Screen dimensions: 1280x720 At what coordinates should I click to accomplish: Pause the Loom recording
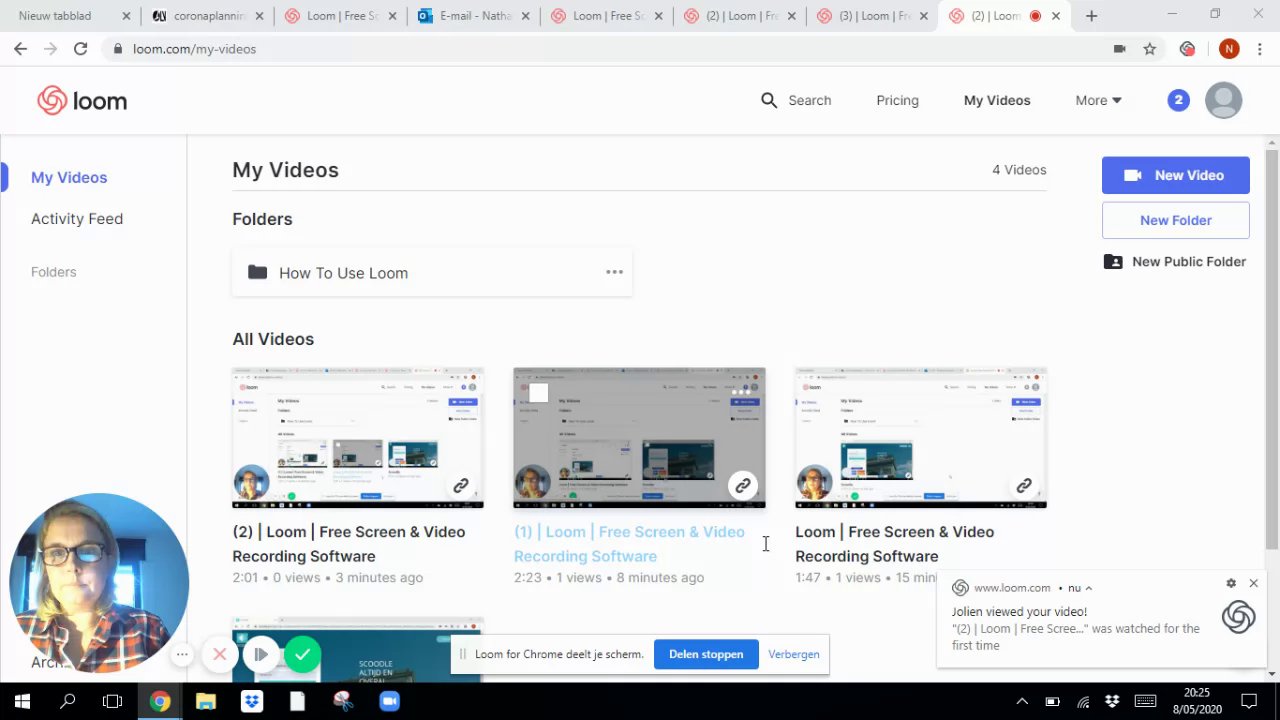point(260,654)
